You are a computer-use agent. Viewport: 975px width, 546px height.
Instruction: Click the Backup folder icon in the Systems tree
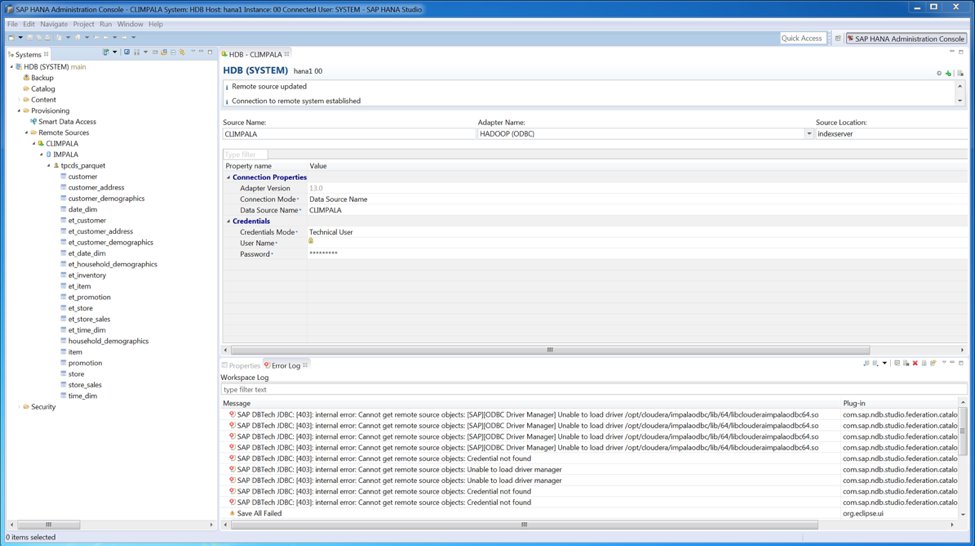point(26,78)
